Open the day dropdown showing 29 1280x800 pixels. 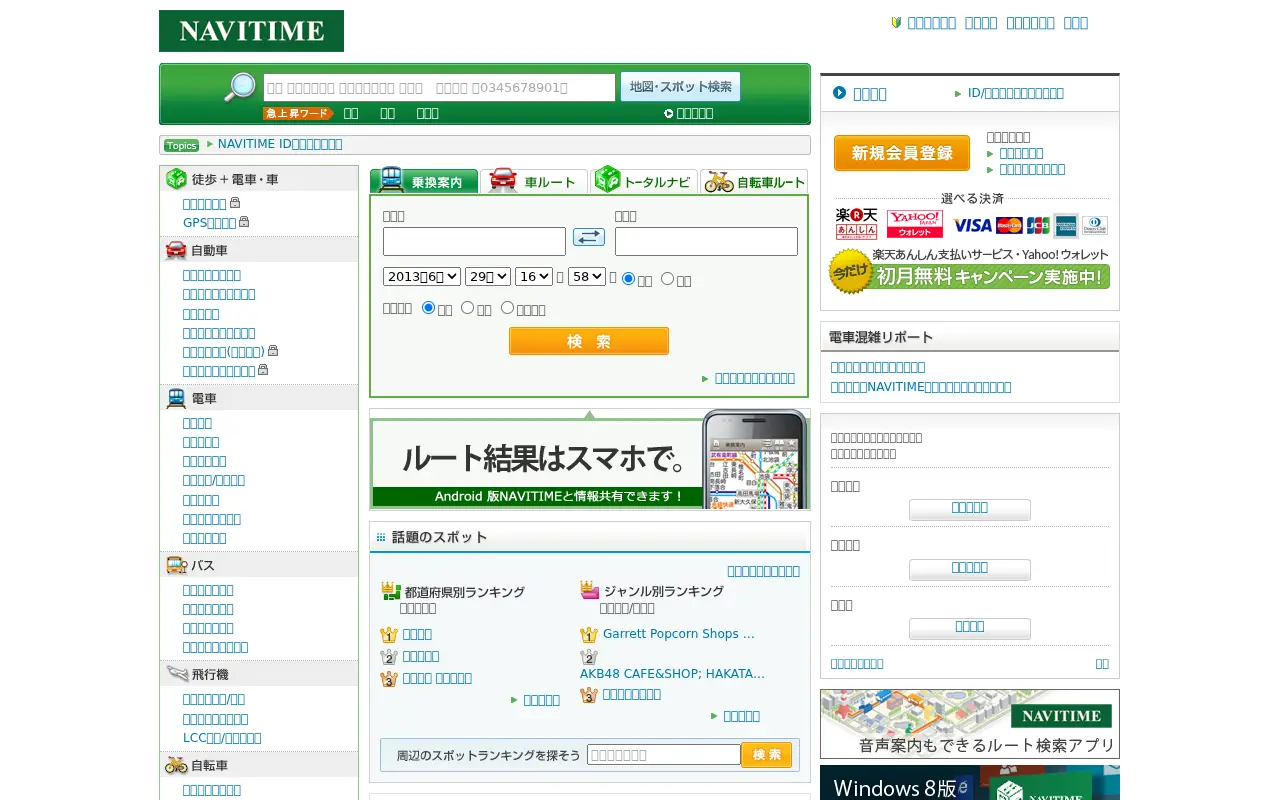click(x=488, y=276)
